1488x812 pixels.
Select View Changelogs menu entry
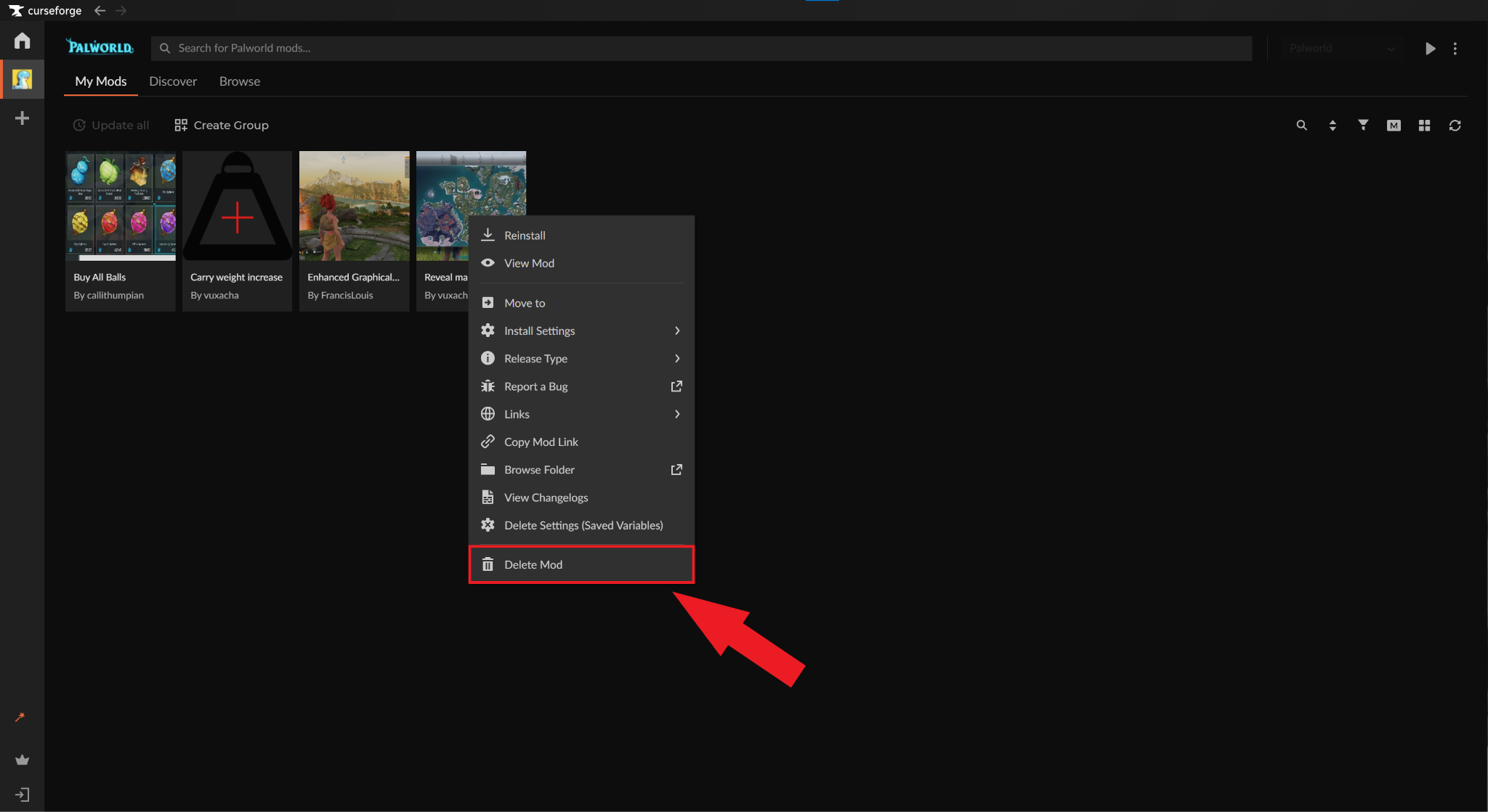pos(581,498)
